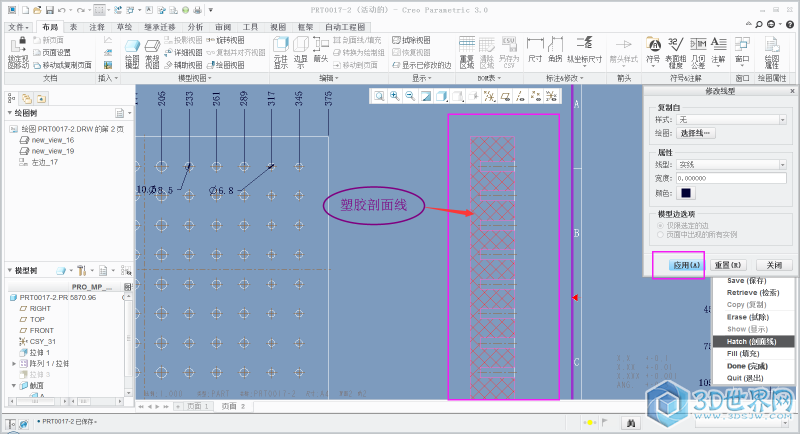Expand the 模型视图 ribbon group menu
800x434 pixels.
[x=194, y=78]
